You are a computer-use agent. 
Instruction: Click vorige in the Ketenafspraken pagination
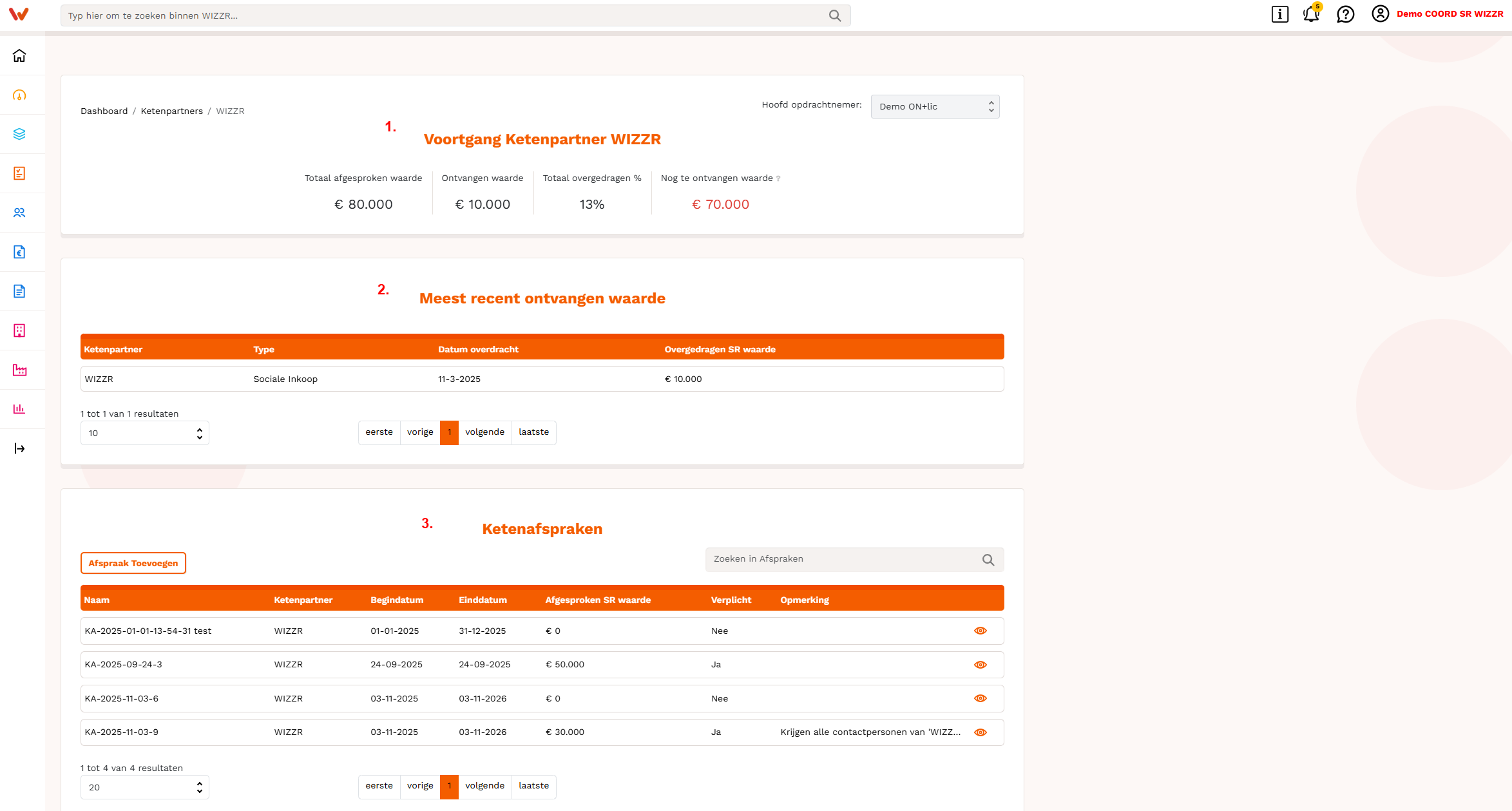point(420,786)
